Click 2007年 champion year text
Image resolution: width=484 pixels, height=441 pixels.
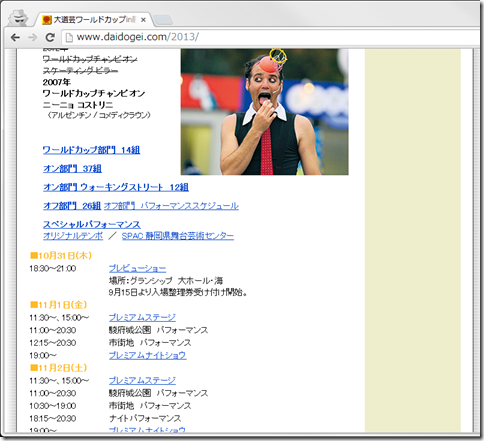(56, 82)
